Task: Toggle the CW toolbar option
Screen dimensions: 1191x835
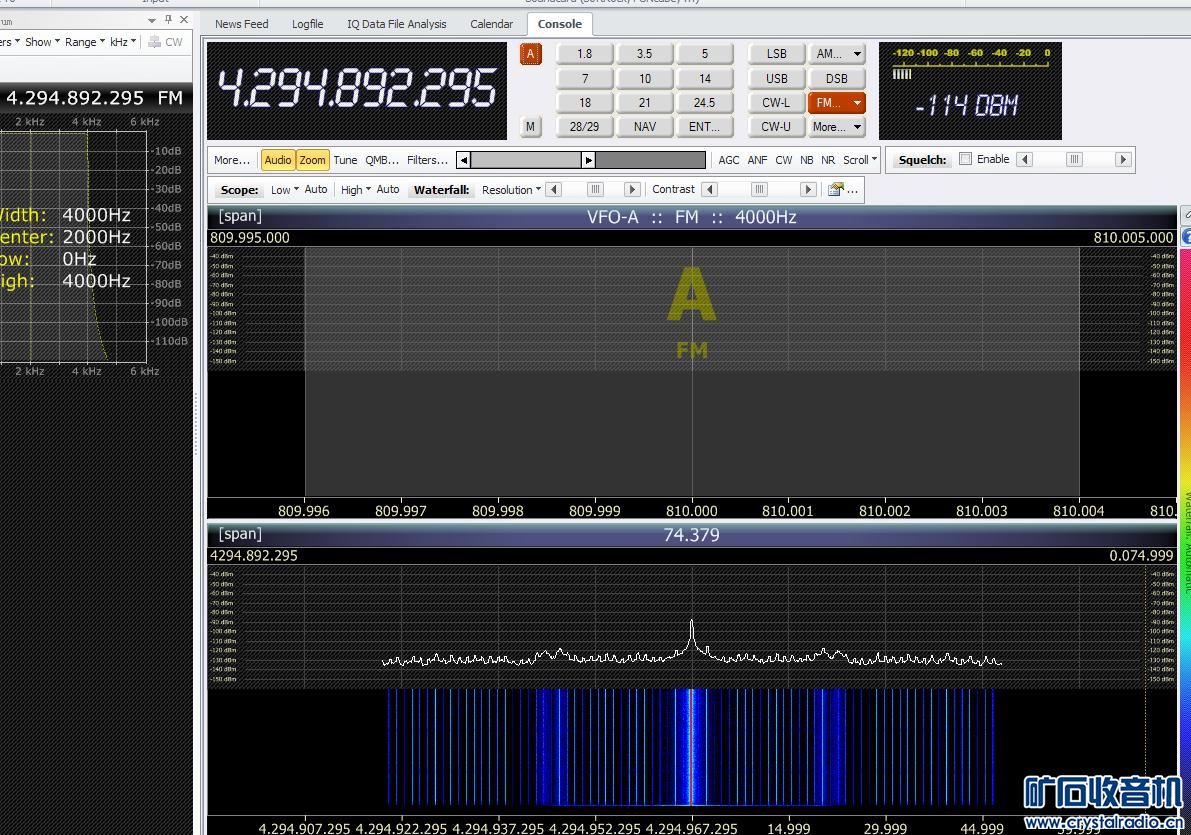Action: point(784,160)
